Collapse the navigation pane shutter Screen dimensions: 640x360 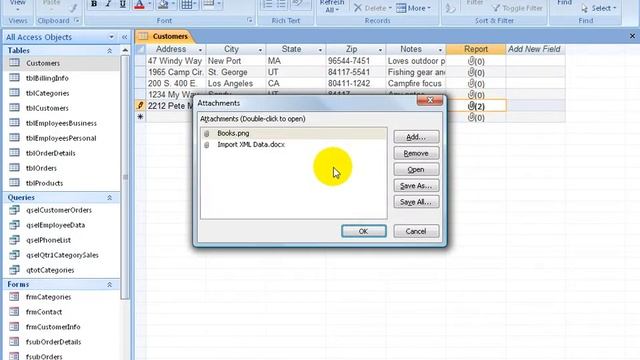[x=124, y=37]
